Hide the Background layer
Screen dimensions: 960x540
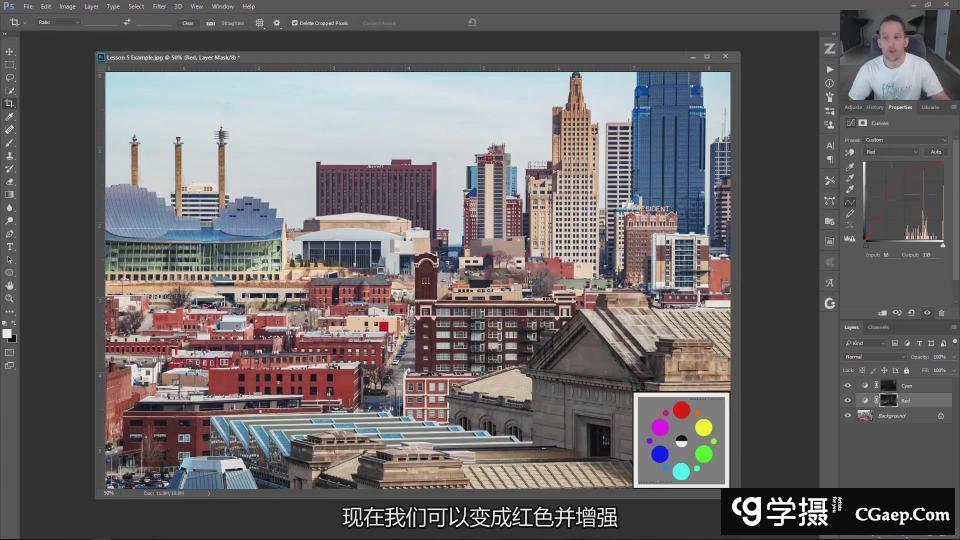click(x=848, y=415)
